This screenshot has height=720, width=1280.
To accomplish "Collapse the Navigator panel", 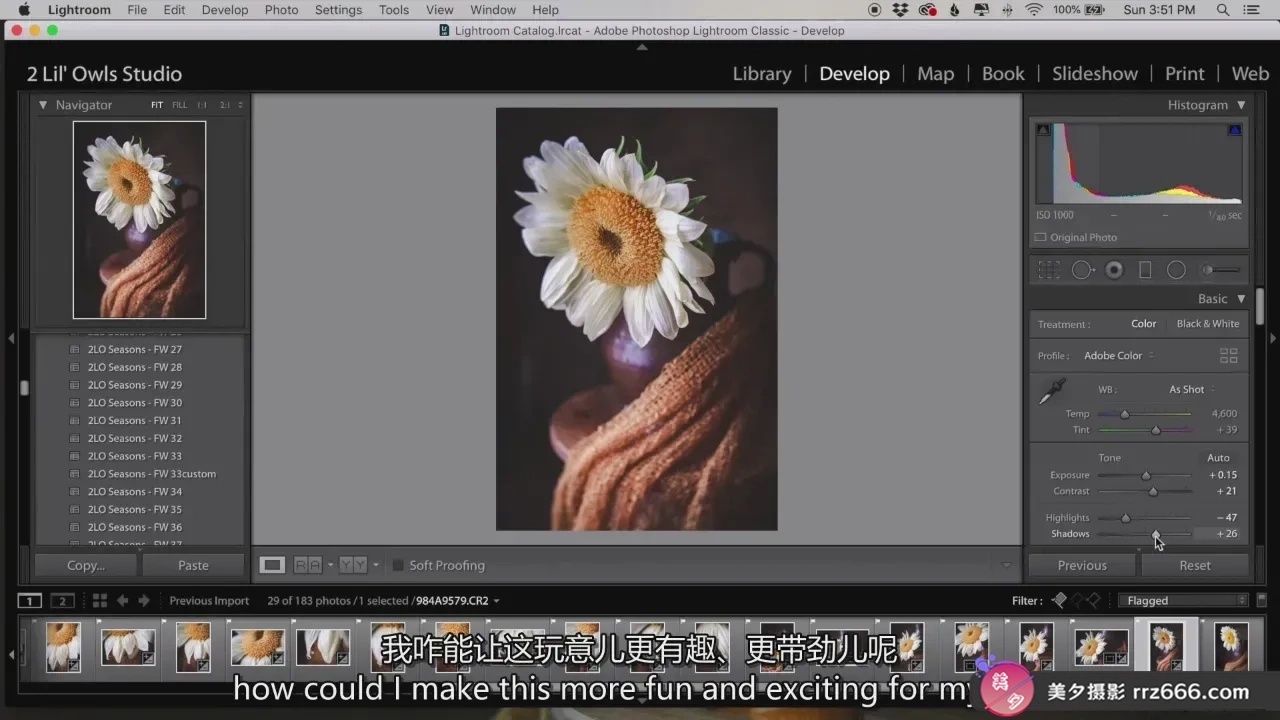I will (43, 105).
